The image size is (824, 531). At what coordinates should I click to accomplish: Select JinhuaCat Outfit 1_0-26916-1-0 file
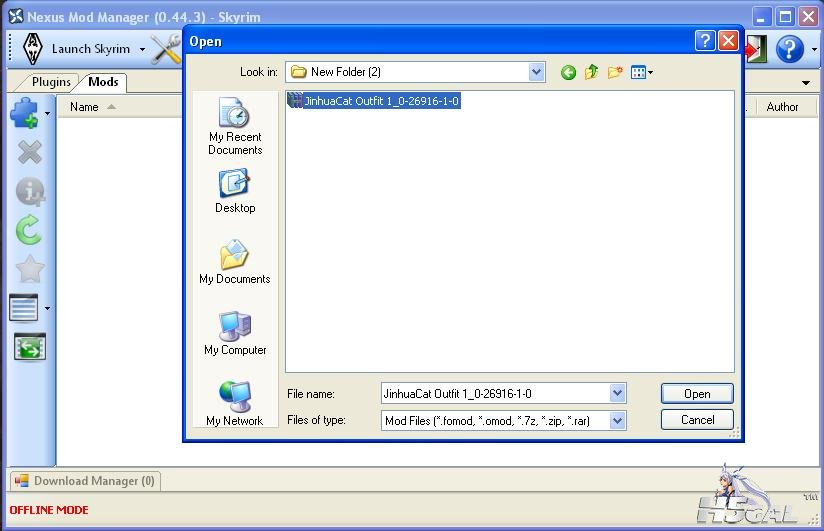pyautogui.click(x=374, y=101)
